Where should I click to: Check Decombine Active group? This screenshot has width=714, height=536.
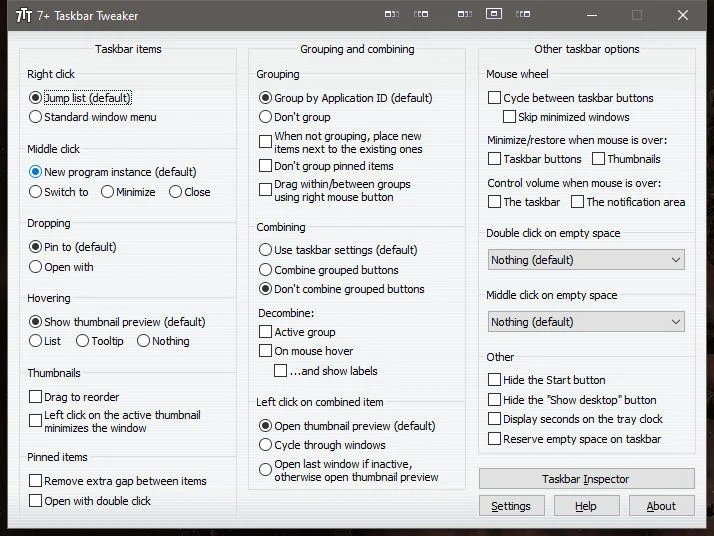point(297,332)
